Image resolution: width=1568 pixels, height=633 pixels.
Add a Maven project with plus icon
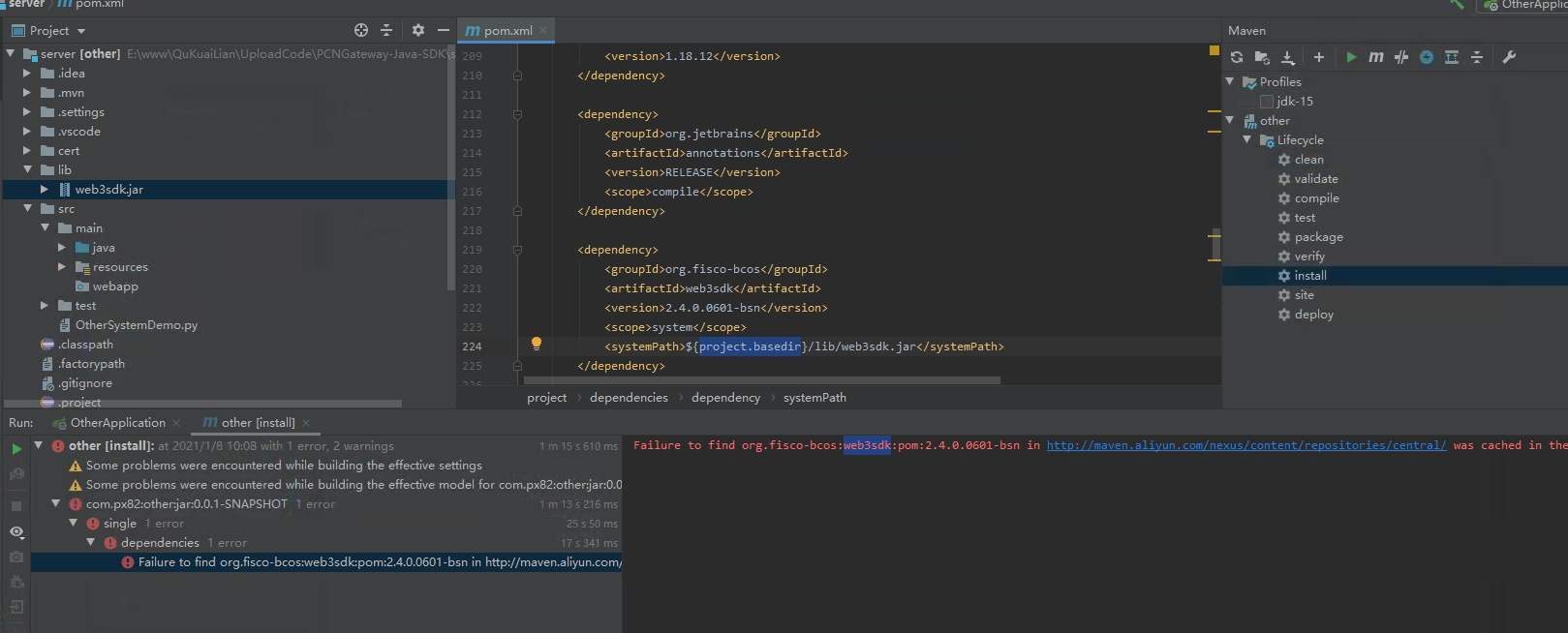click(1318, 57)
